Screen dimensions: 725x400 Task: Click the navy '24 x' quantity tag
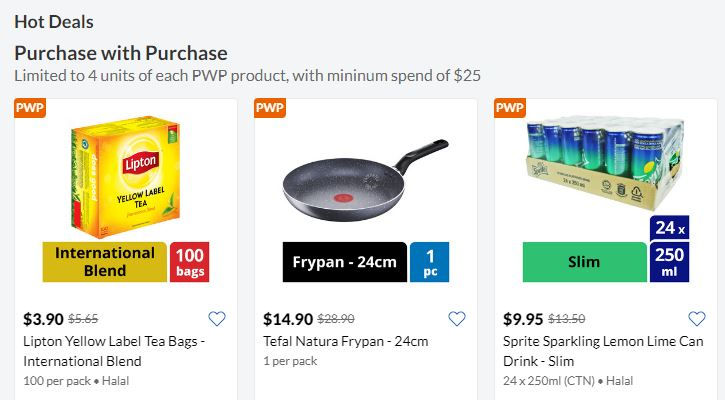click(669, 228)
